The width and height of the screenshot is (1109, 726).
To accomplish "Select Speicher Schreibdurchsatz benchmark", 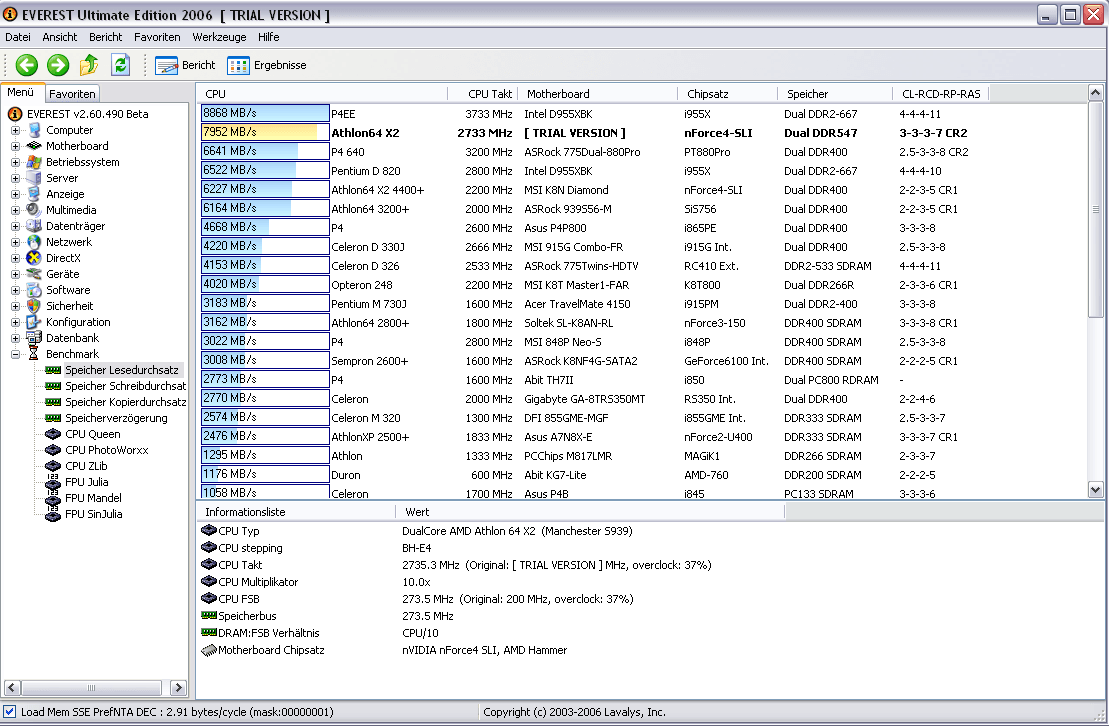I will (x=125, y=386).
